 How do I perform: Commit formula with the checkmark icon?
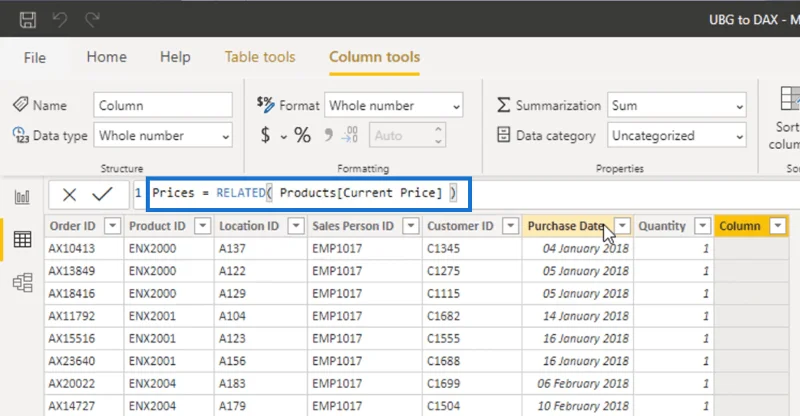102,194
